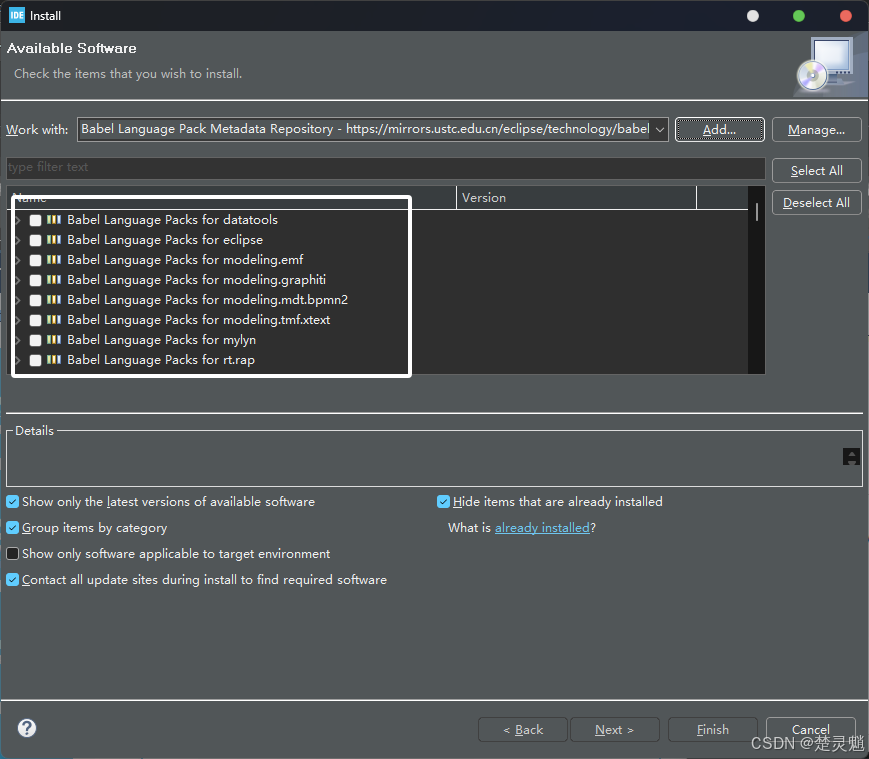Click the software list vertical scrollbar
The width and height of the screenshot is (869, 759).
point(756,280)
